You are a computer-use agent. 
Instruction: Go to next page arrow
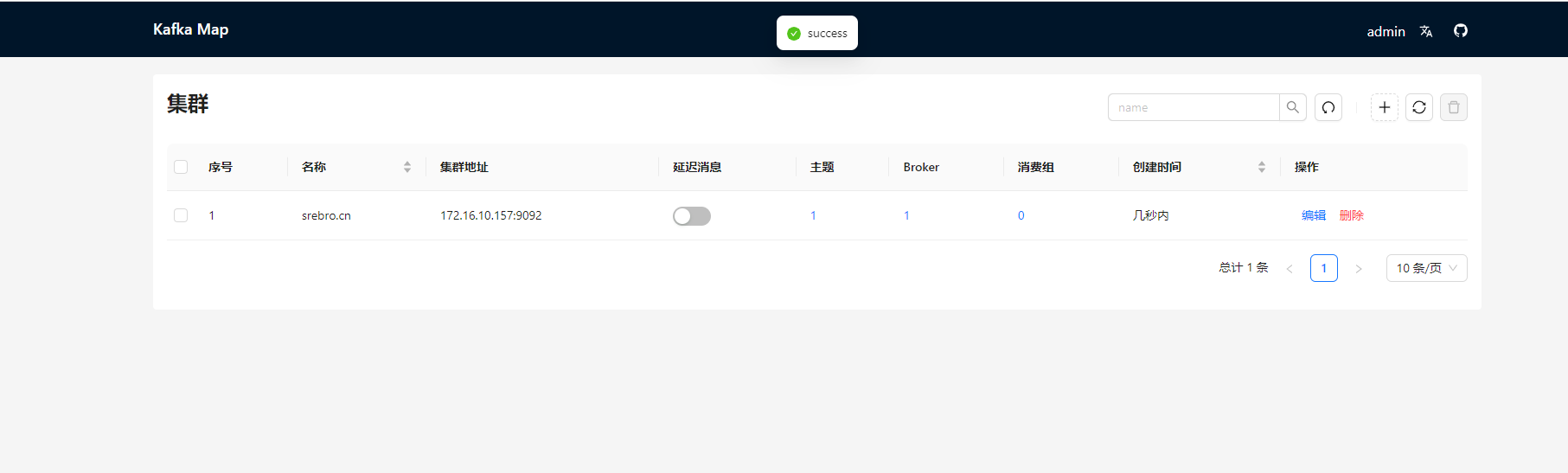point(1358,268)
